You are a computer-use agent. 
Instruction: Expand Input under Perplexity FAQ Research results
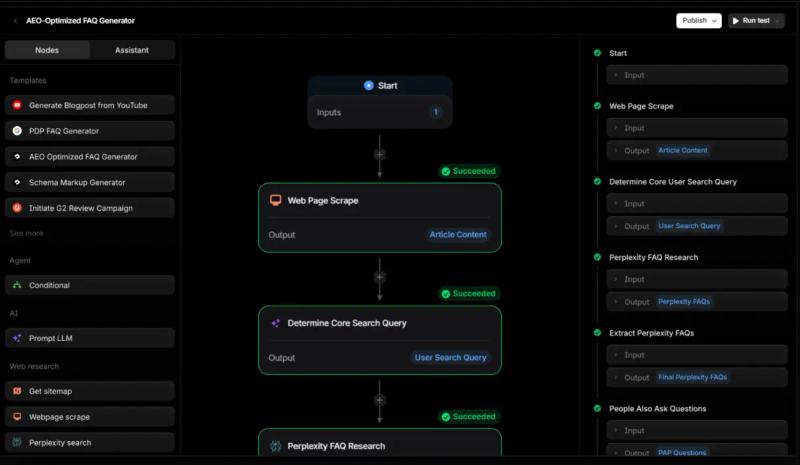pos(696,279)
